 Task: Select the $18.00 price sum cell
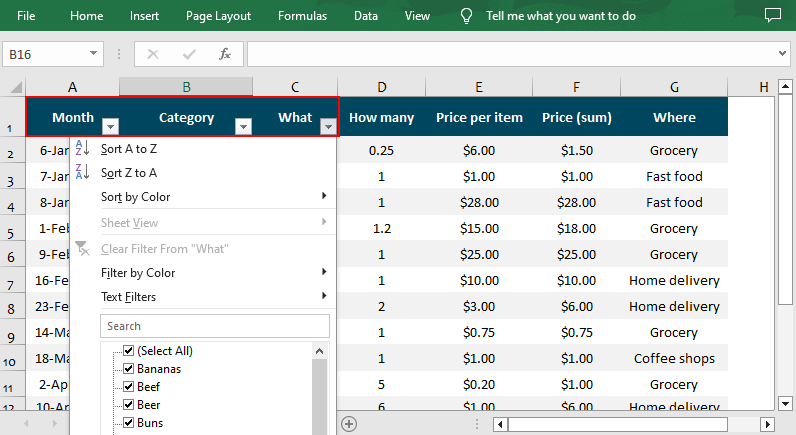pos(577,228)
